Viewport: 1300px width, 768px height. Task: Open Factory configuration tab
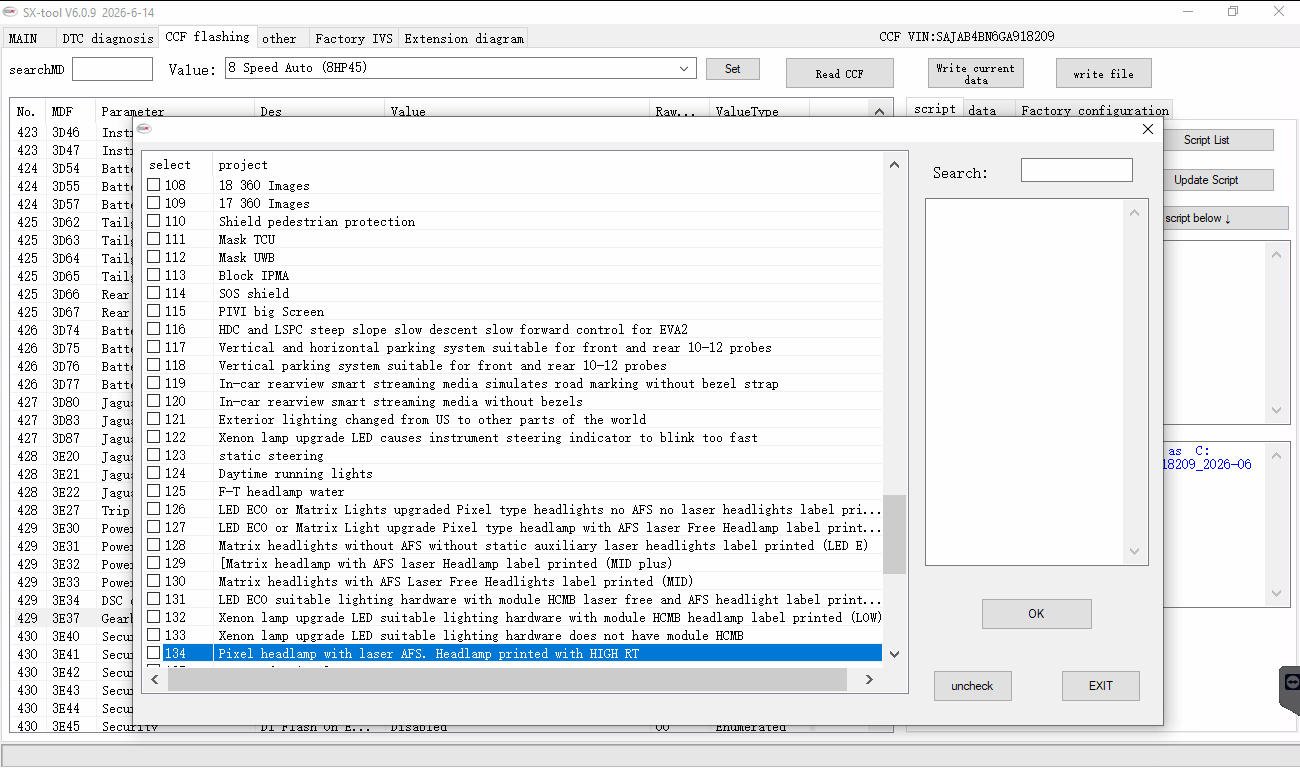pyautogui.click(x=1094, y=110)
